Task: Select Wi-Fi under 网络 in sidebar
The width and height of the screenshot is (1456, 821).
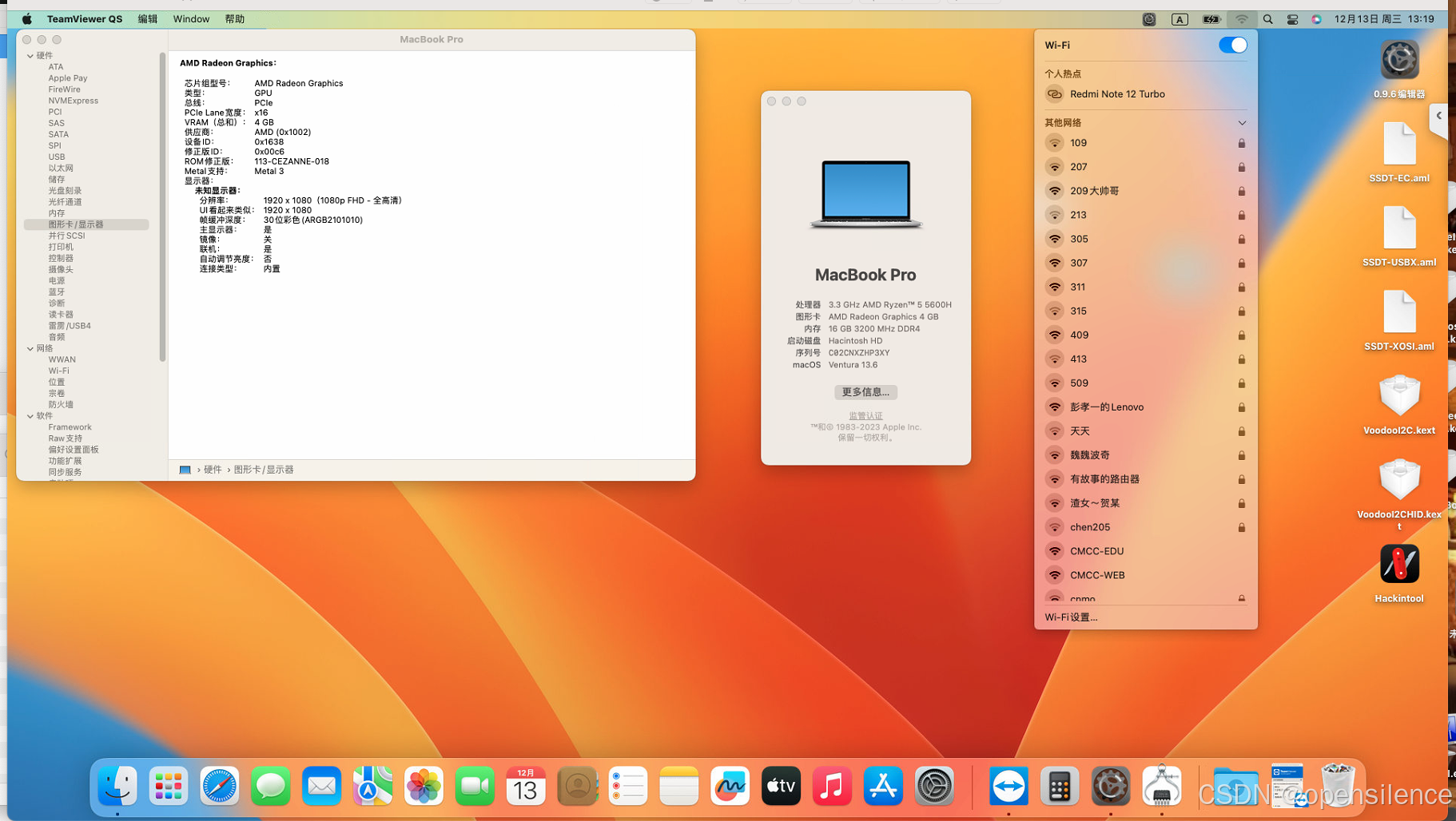Action: [x=58, y=371]
